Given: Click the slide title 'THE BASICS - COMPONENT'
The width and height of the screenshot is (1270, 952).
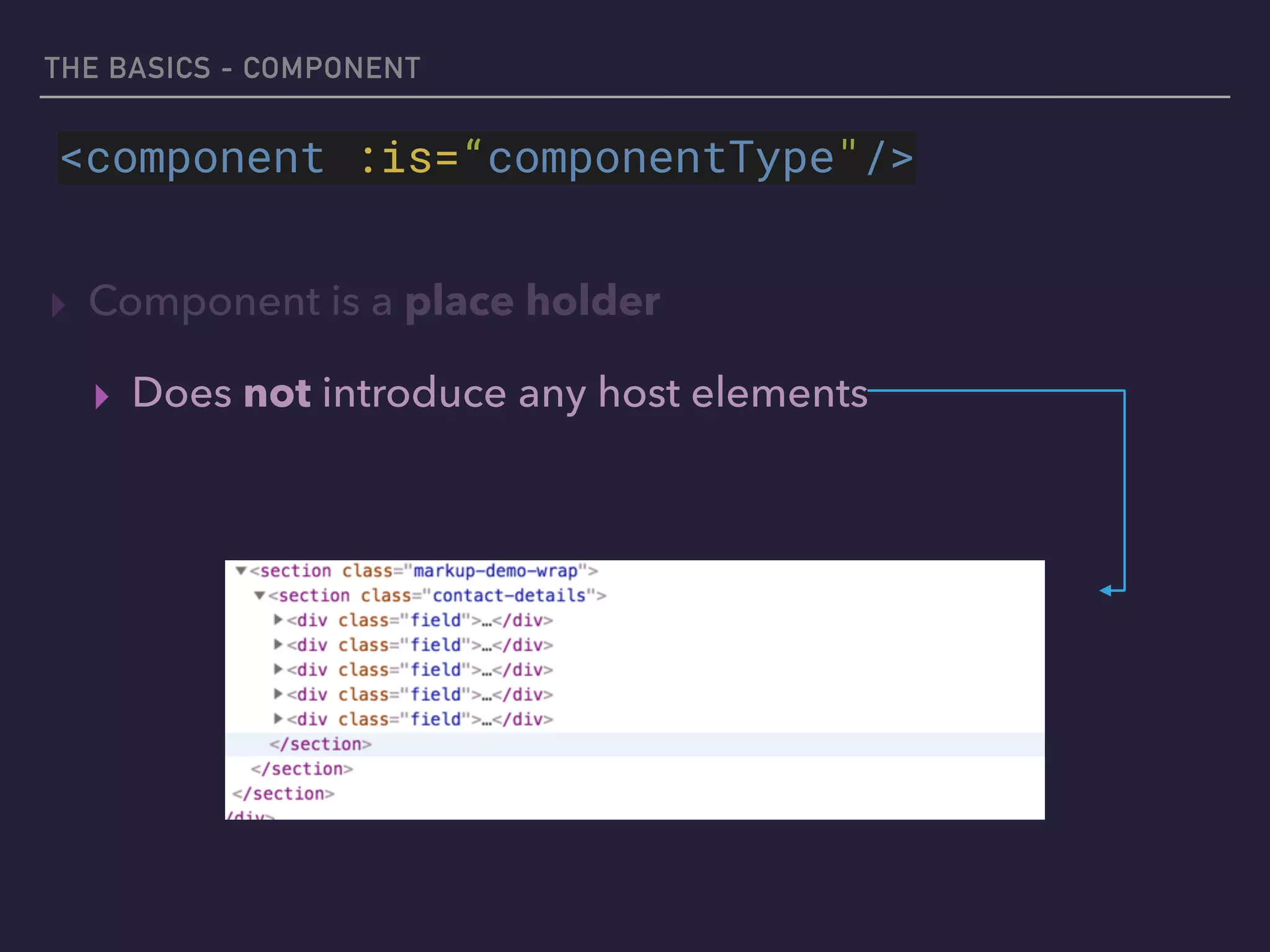Looking at the screenshot, I should click(x=233, y=68).
